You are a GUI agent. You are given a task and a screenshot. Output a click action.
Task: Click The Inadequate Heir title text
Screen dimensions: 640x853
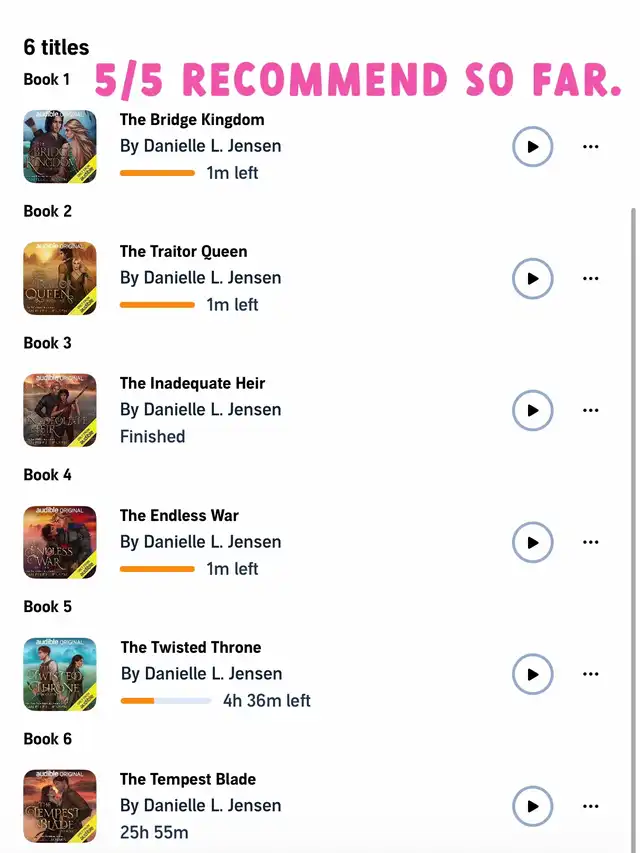point(192,383)
